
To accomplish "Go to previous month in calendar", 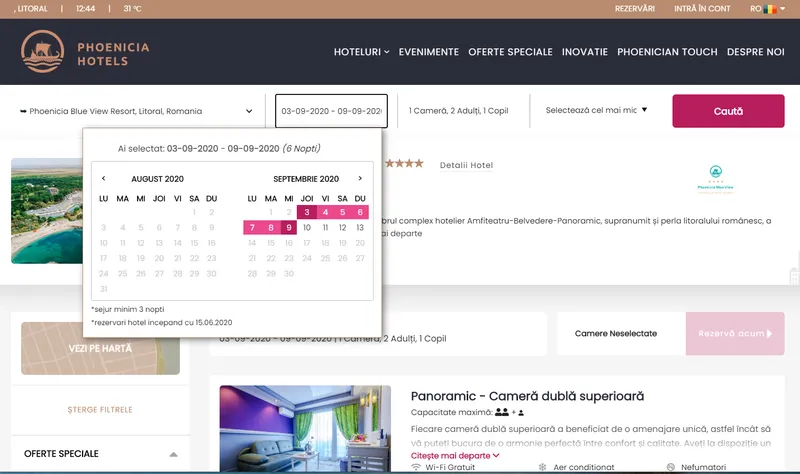I will [103, 179].
